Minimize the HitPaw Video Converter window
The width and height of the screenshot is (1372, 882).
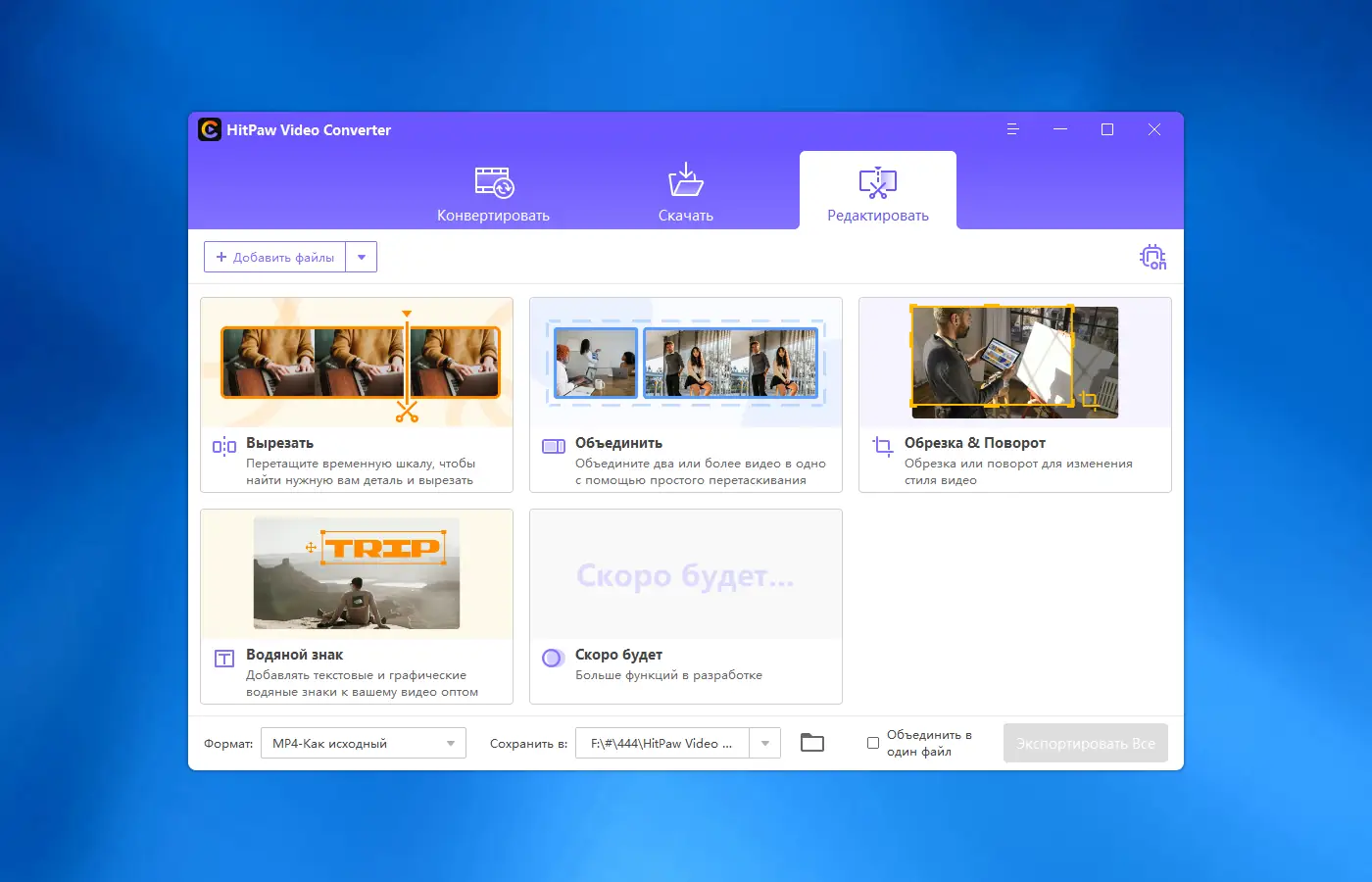(1060, 129)
